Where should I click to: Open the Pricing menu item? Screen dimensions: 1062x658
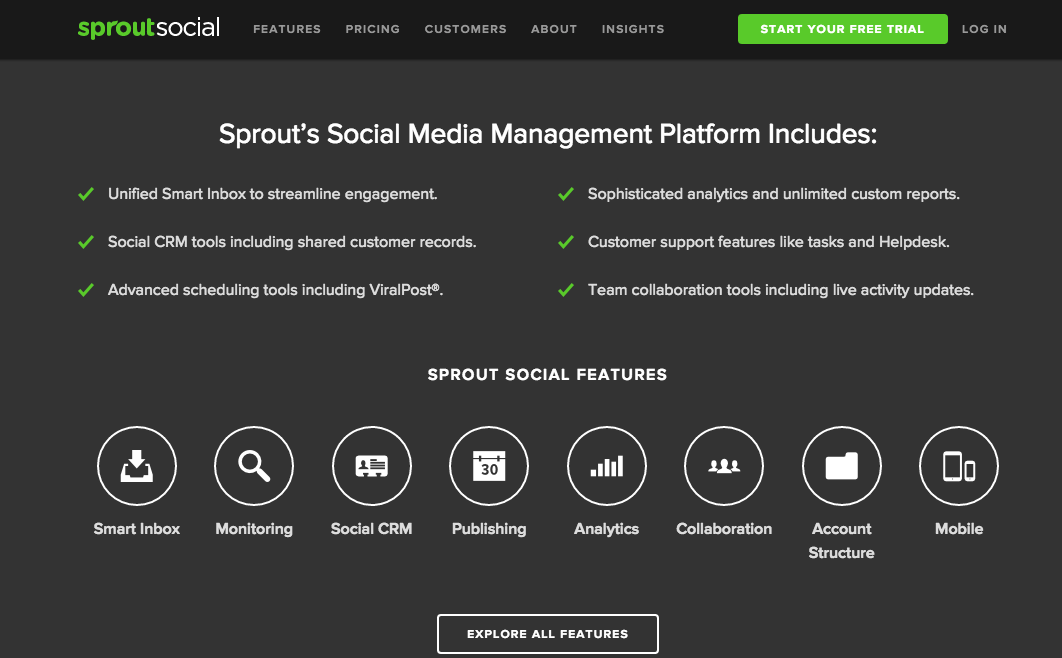tap(372, 29)
